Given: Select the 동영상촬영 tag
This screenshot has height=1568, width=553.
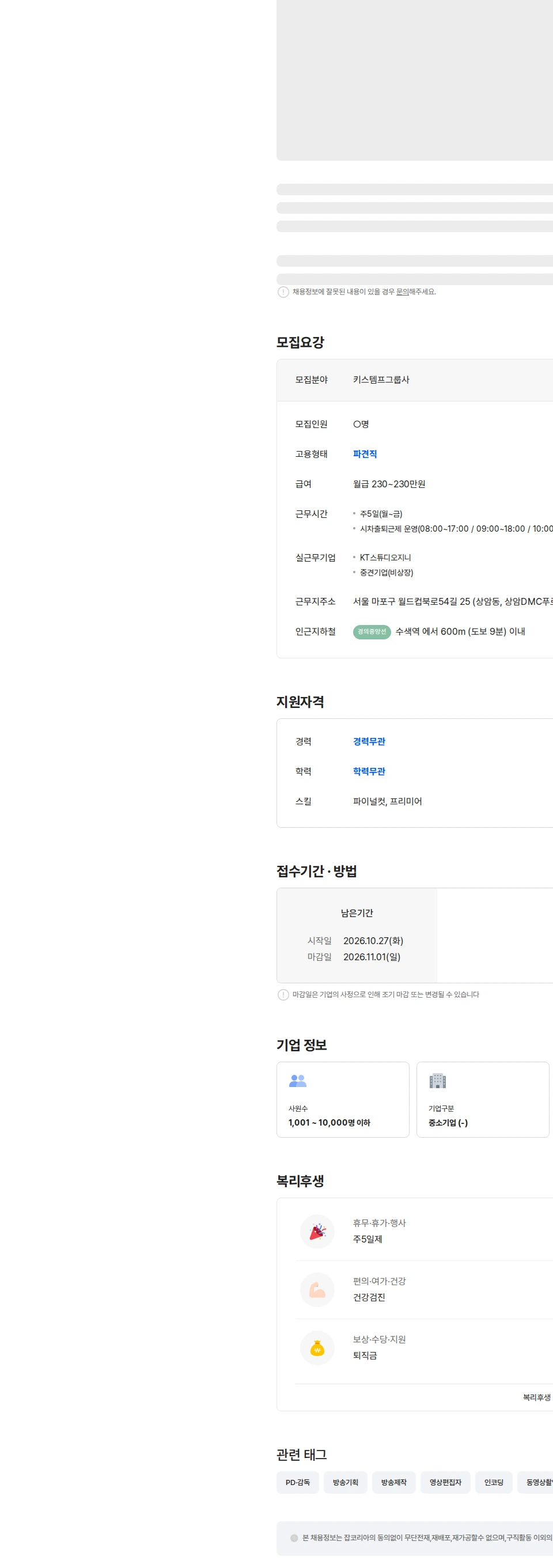Looking at the screenshot, I should pyautogui.click(x=535, y=1482).
